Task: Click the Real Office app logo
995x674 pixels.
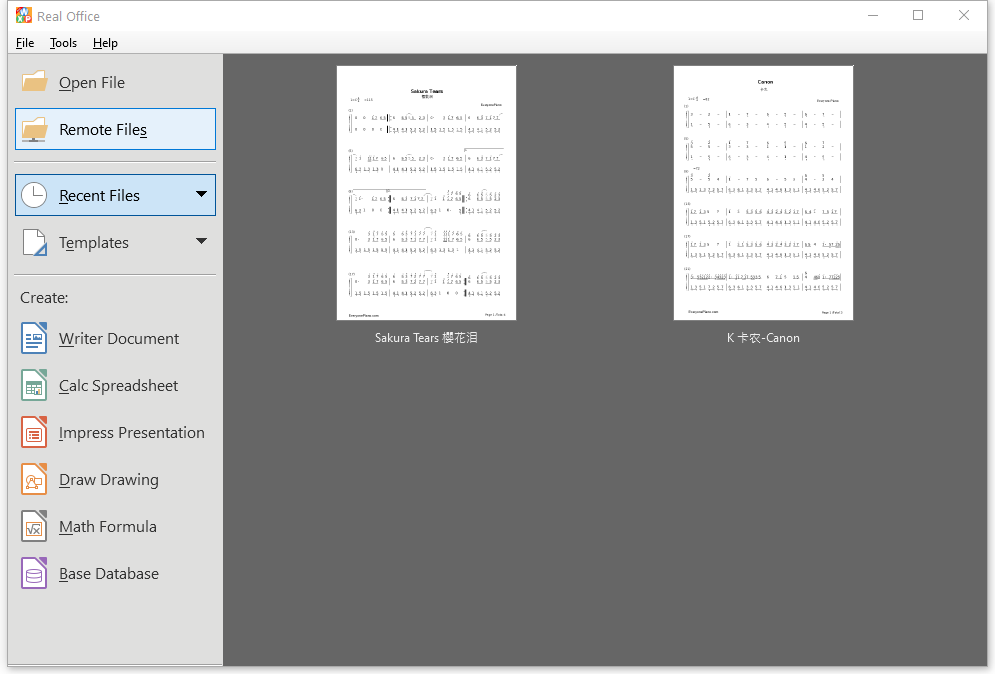Action: pos(23,15)
